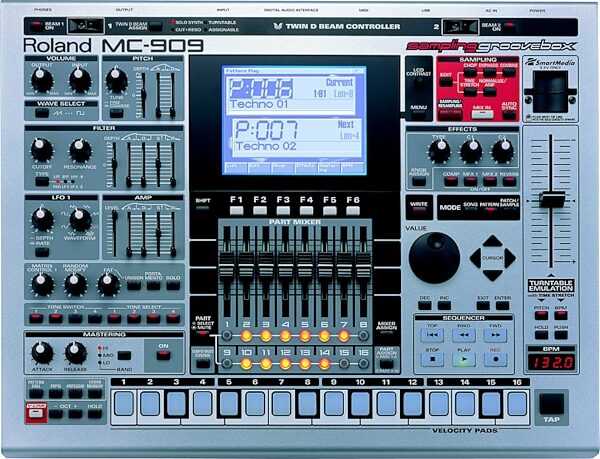Click the filter CUTOFF knob

point(41,150)
